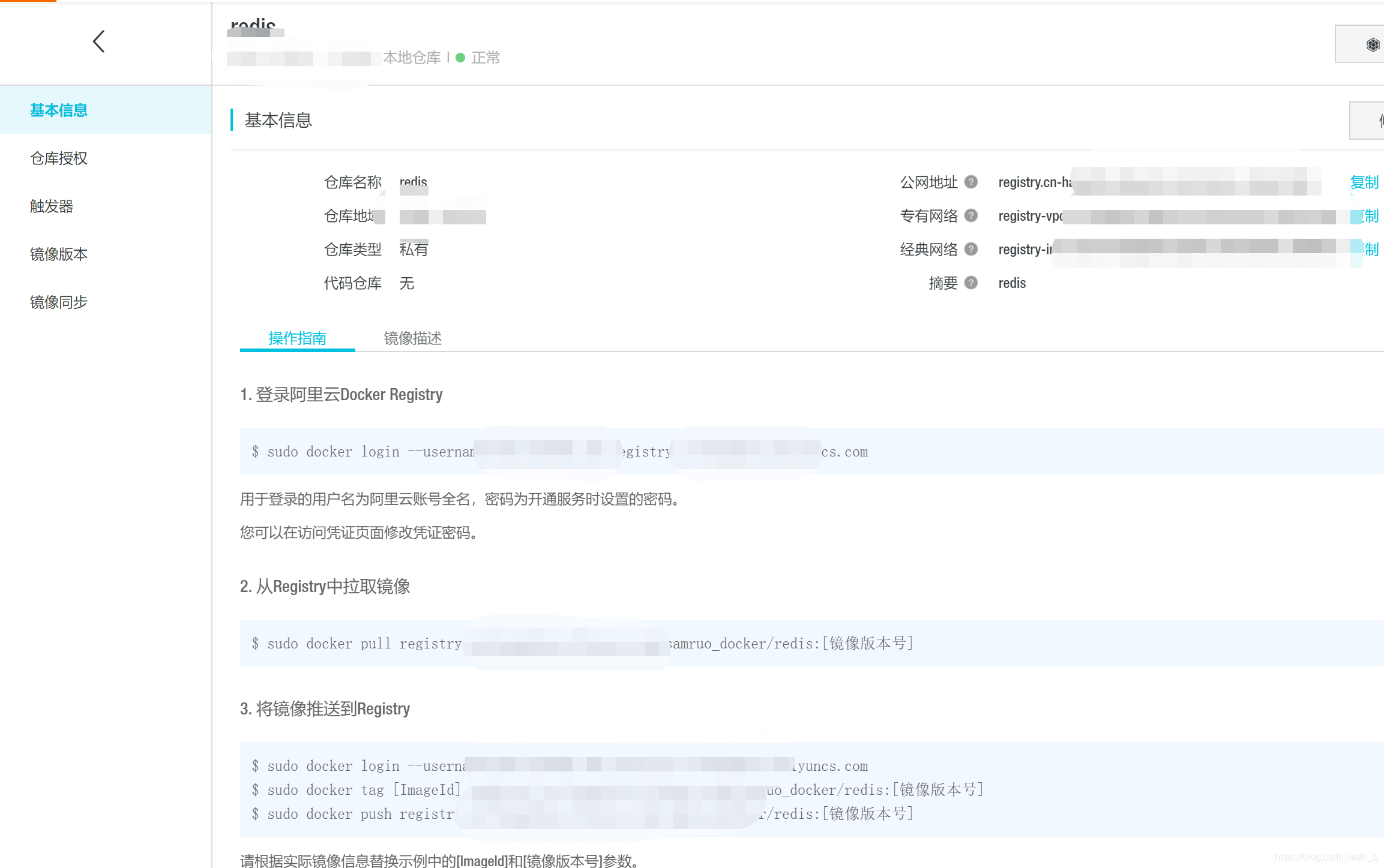The width and height of the screenshot is (1384, 868).
Task: Copy the 经典网络 registry address
Action: click(1371, 249)
